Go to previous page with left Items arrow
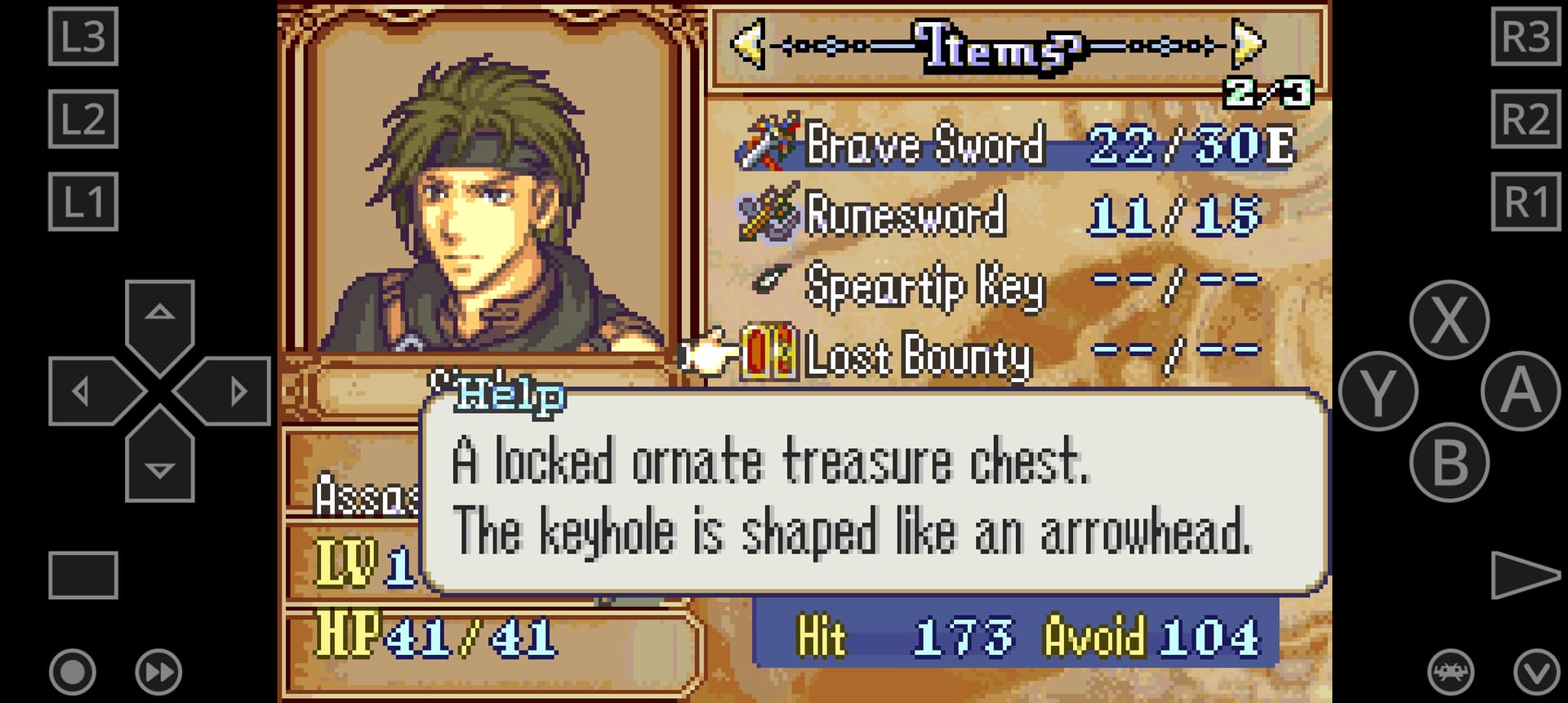 coord(747,44)
